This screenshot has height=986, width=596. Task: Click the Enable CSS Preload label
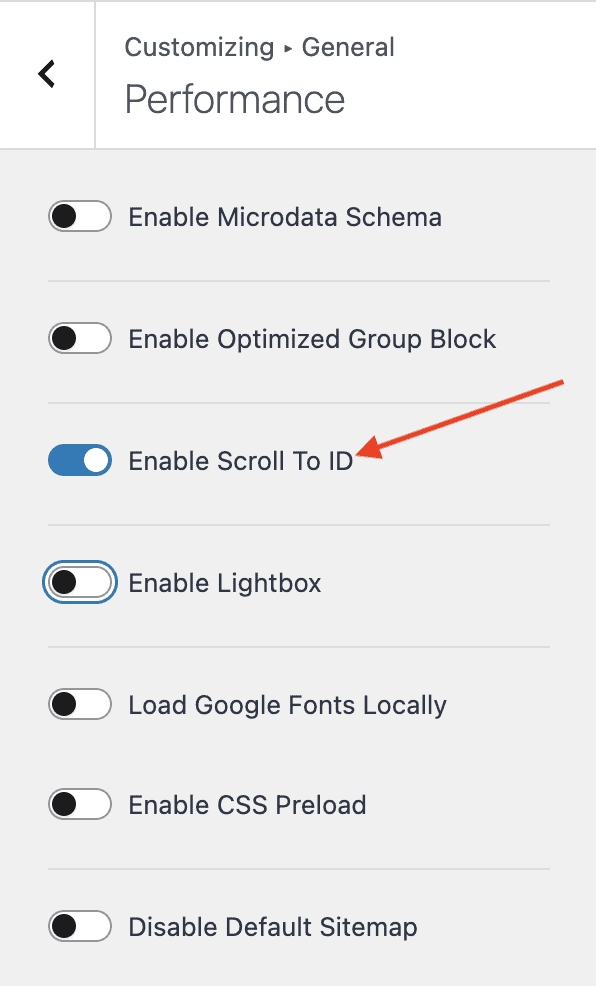[x=247, y=804]
